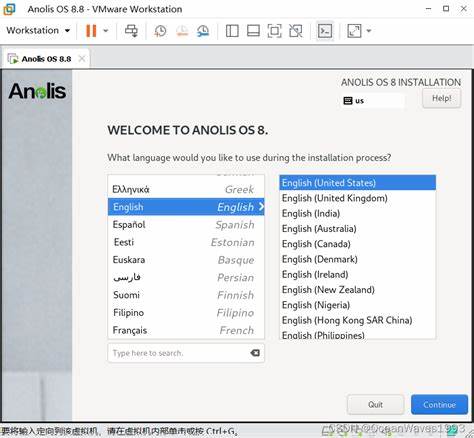This screenshot has width=474, height=438.
Task: Select Español Spanish language
Action: point(186,224)
